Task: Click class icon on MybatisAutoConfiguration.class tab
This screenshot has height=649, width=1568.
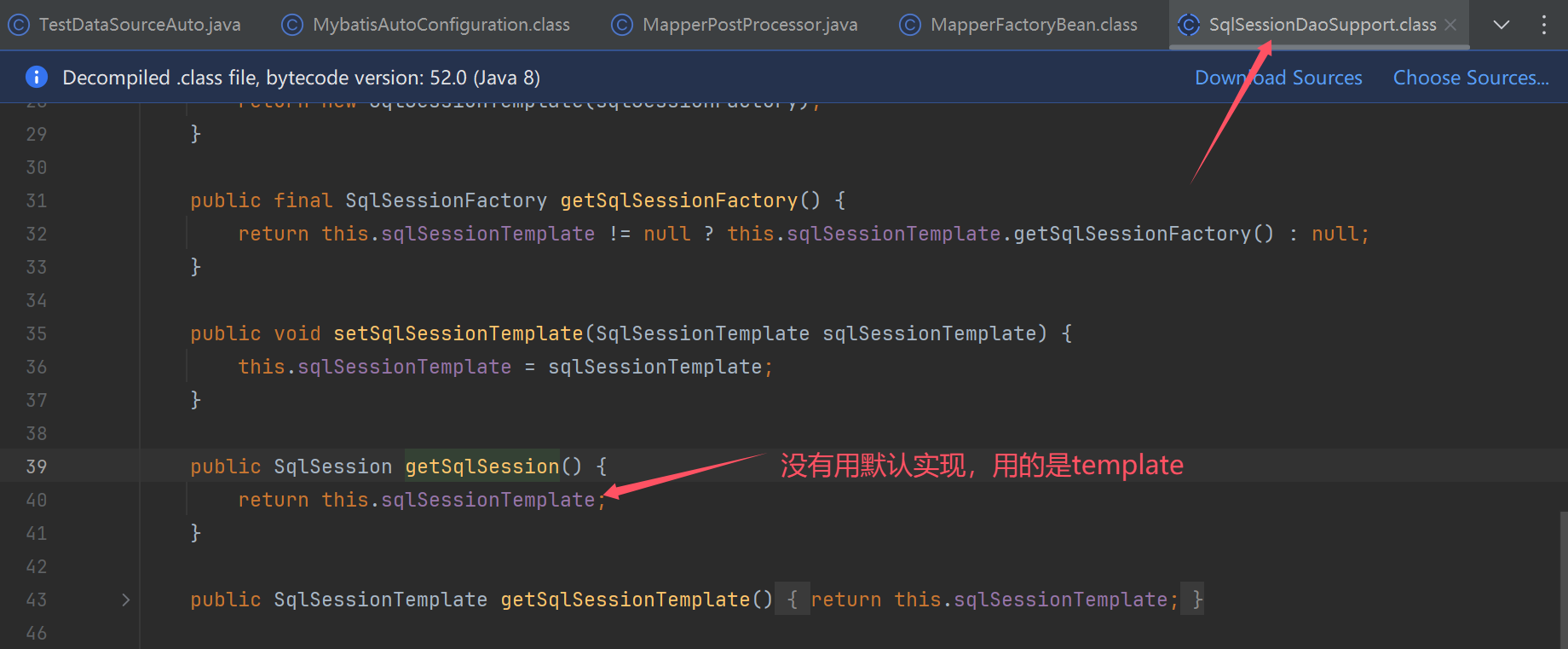Action: (292, 25)
